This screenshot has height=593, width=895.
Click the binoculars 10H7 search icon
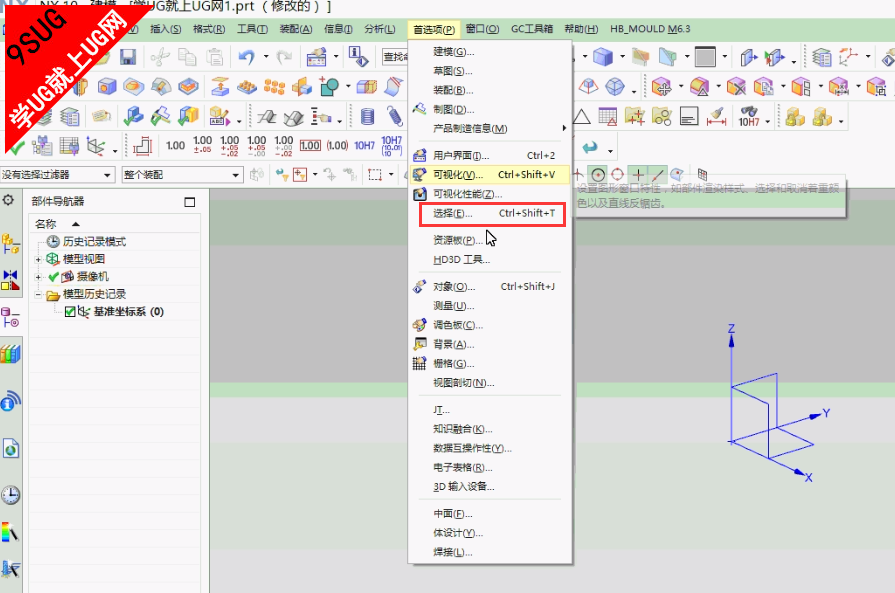(x=749, y=116)
